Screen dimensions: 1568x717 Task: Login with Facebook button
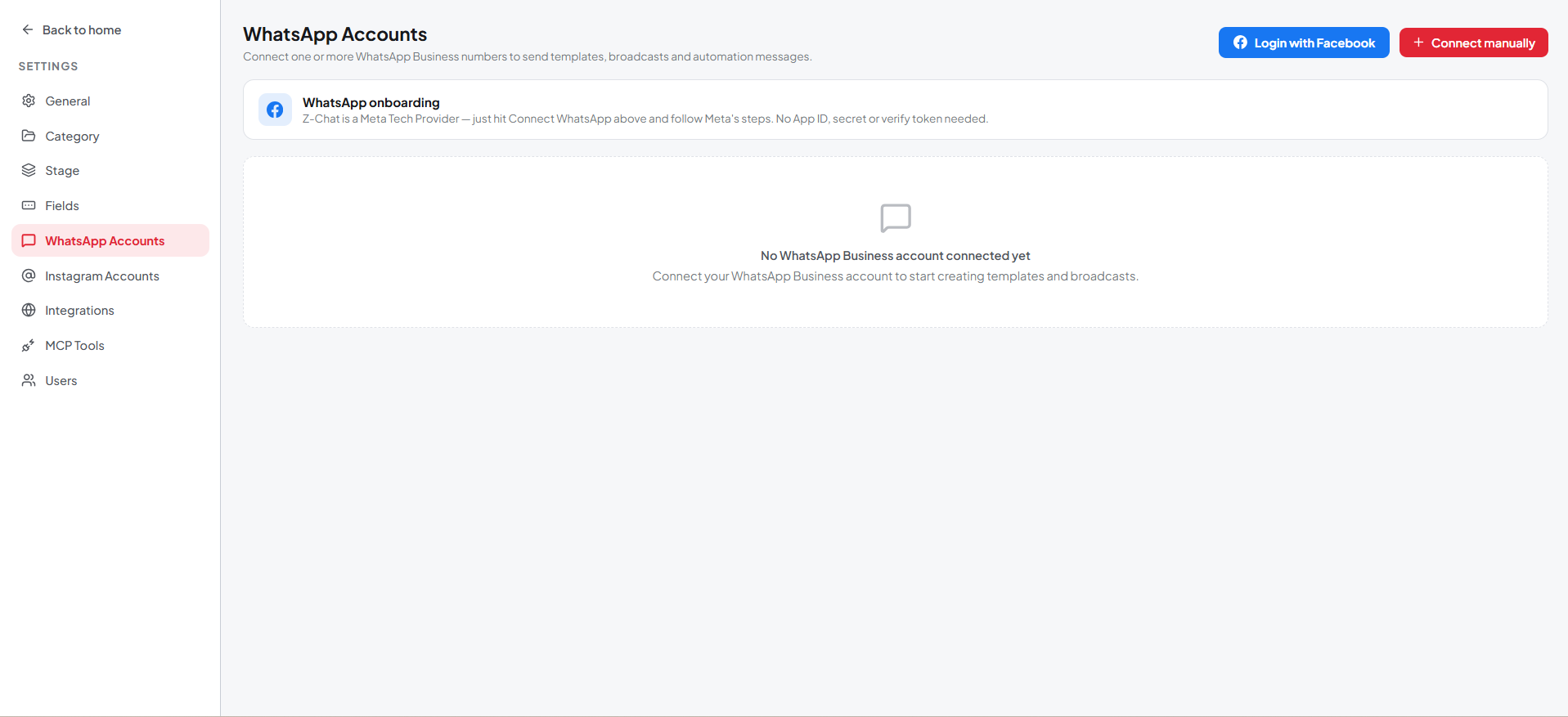(1304, 43)
